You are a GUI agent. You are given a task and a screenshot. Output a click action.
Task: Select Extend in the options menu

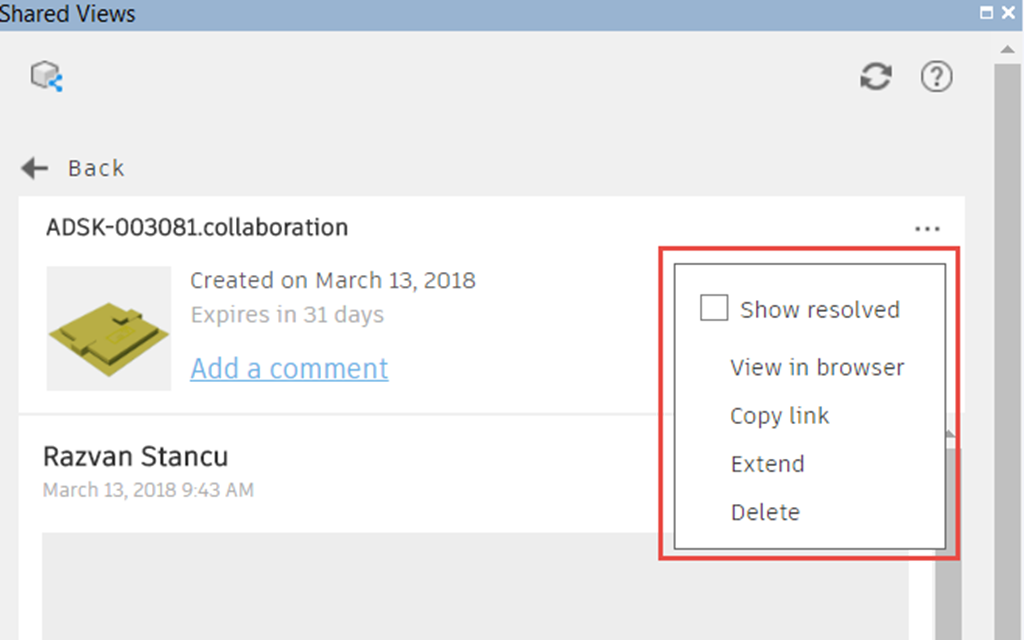click(x=767, y=464)
